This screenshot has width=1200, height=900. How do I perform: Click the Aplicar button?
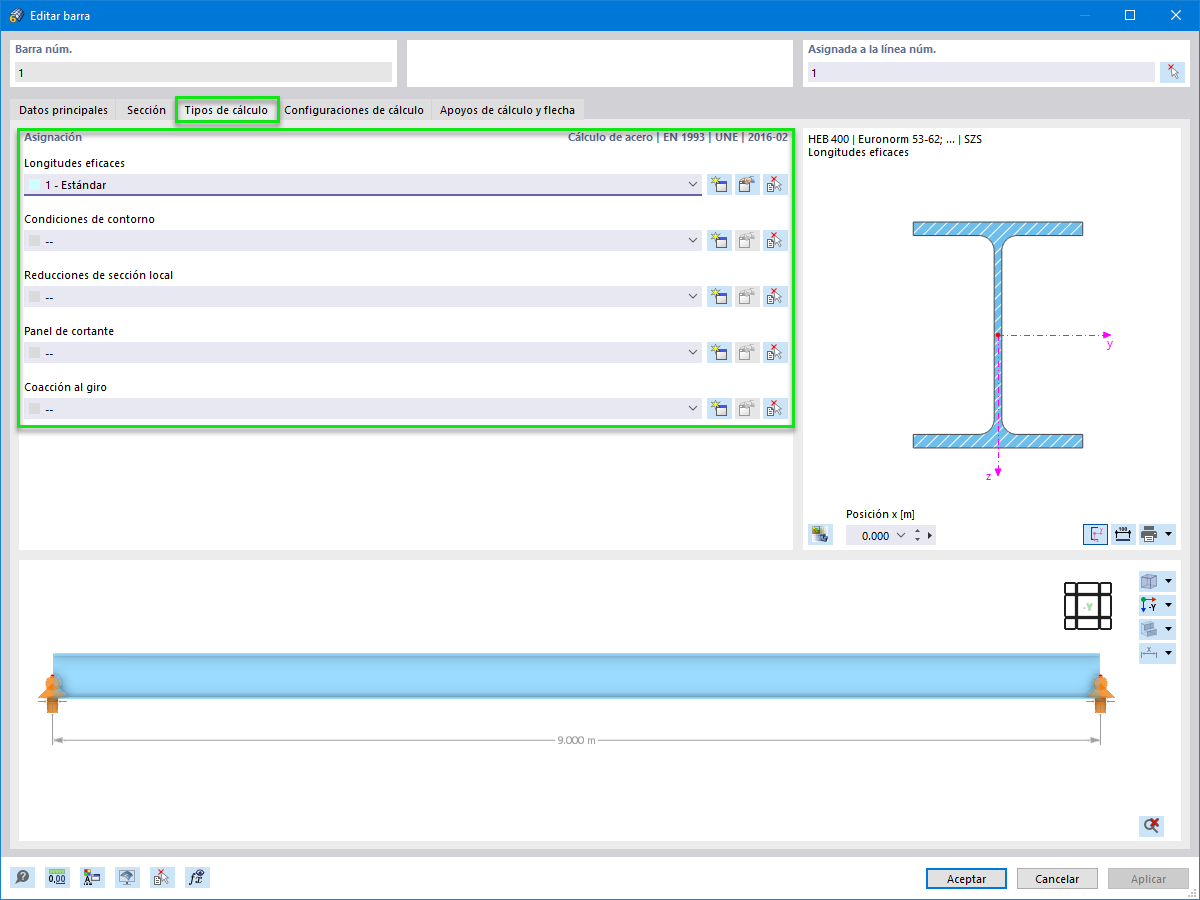point(1148,878)
